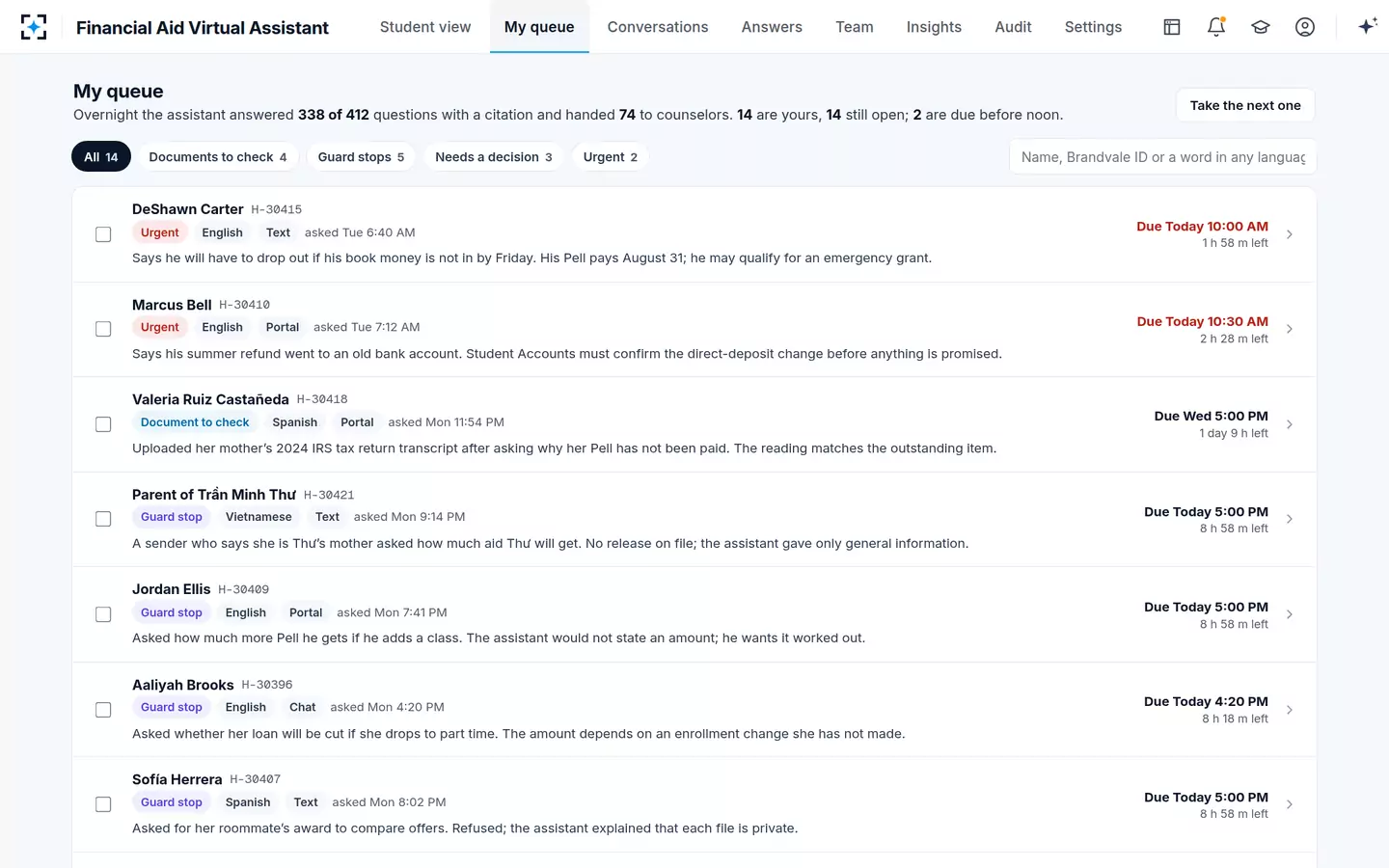
Task: Expand Sofía Herrera's row chevron
Action: coord(1290,804)
